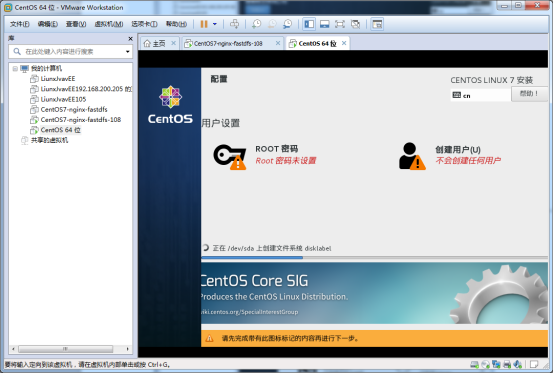Close the 主页 tab
The image size is (553, 373).
(x=174, y=43)
